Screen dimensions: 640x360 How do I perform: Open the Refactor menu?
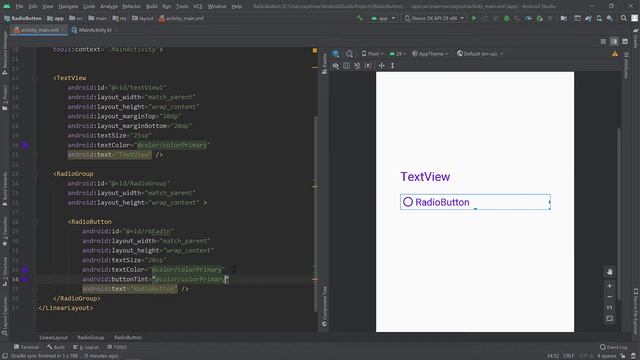click(x=131, y=7)
